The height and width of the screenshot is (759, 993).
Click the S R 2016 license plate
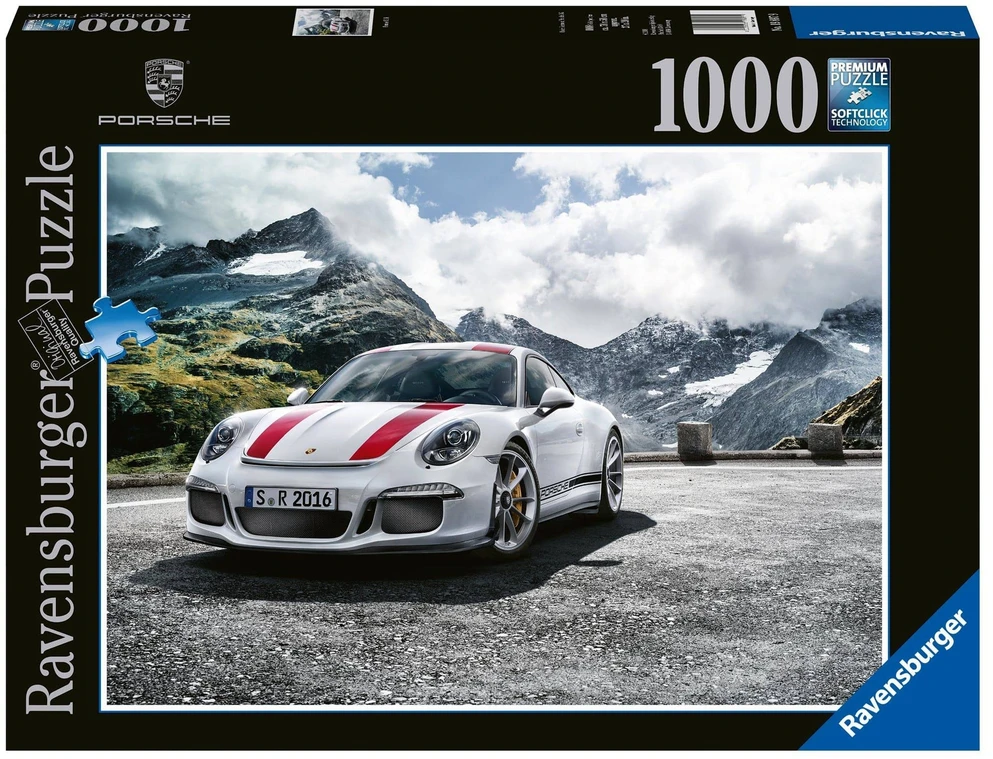pyautogui.click(x=291, y=498)
